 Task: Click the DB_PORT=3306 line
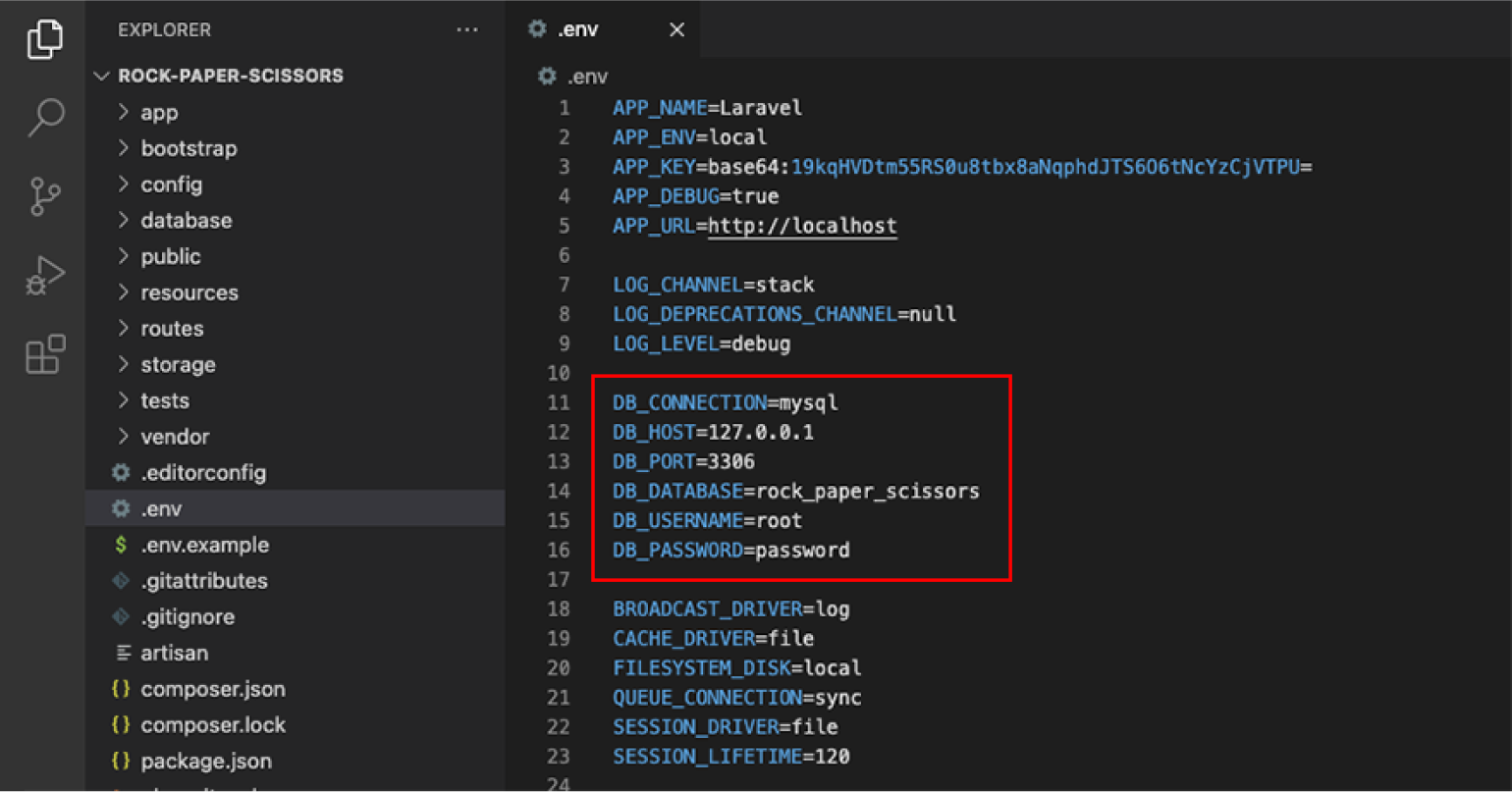684,461
